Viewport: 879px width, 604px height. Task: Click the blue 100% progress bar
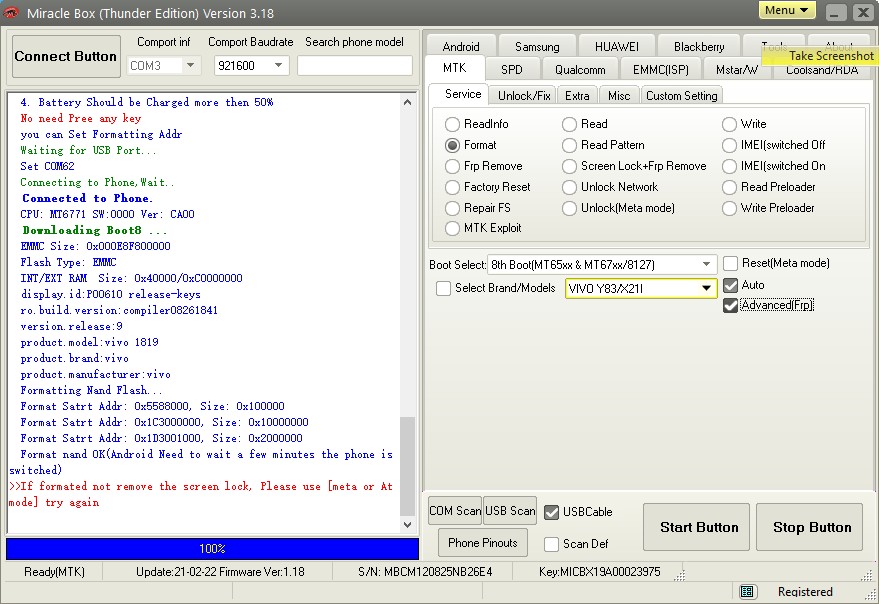(x=212, y=549)
